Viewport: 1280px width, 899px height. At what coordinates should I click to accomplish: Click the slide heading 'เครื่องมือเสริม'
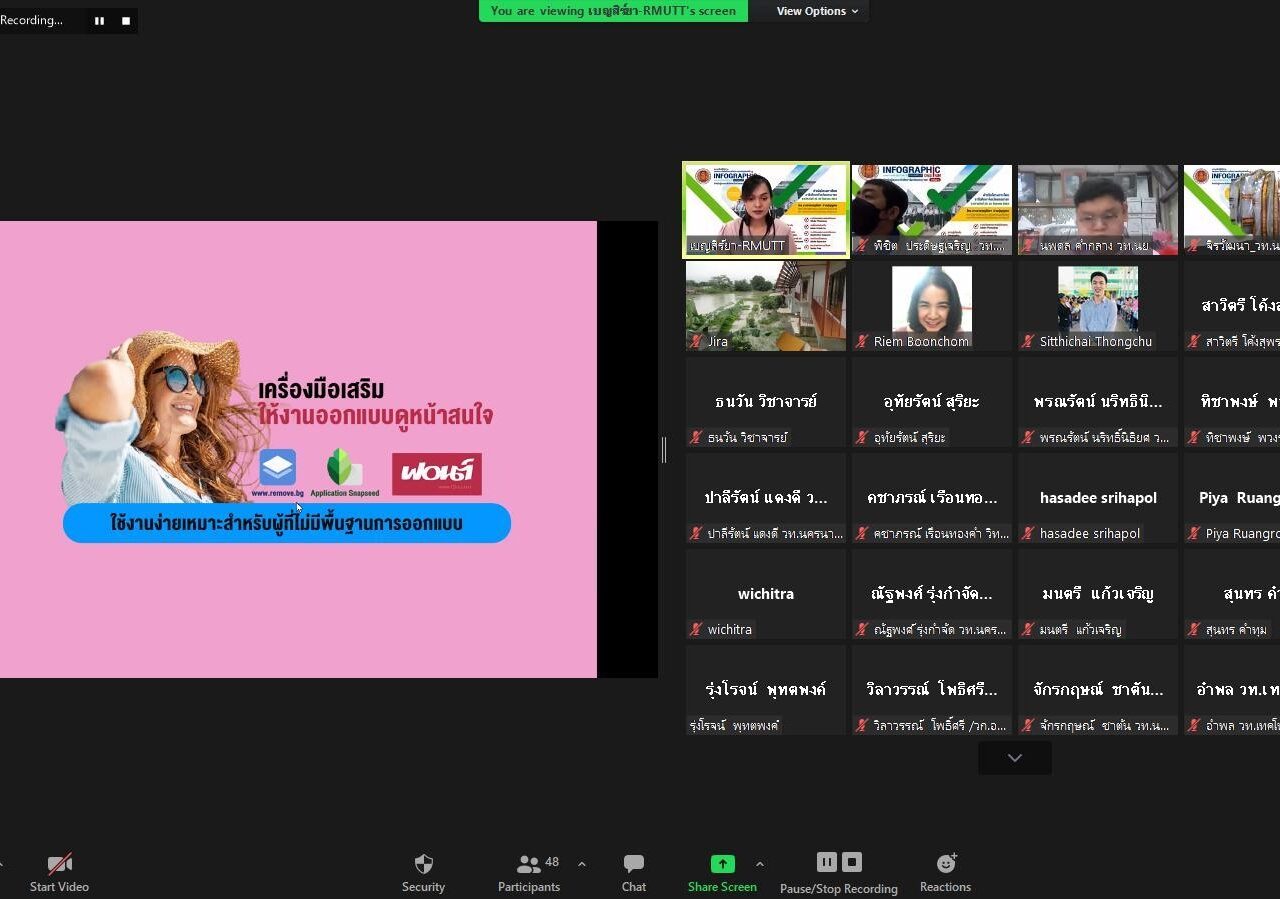(321, 389)
